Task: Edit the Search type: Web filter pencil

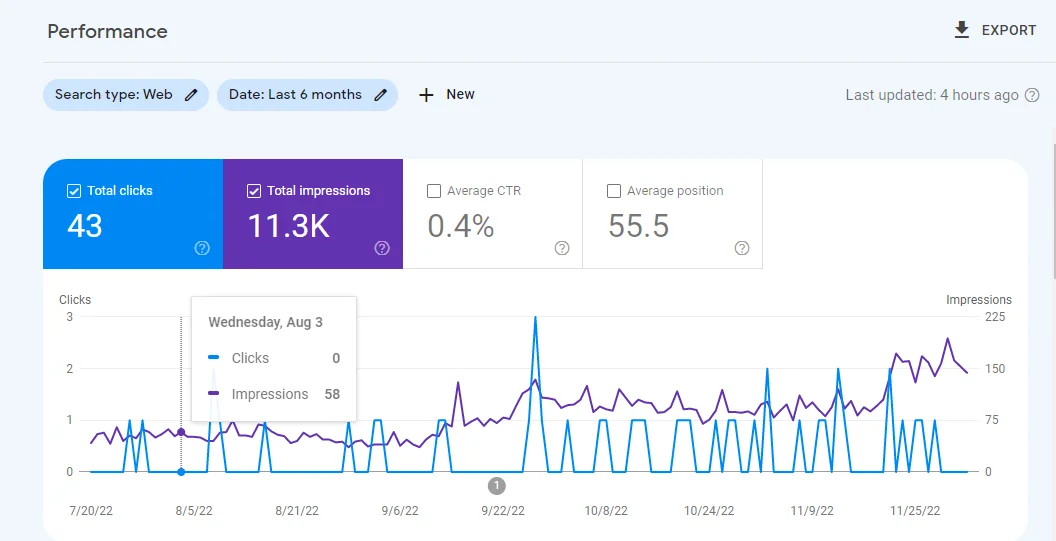Action: tap(191, 95)
